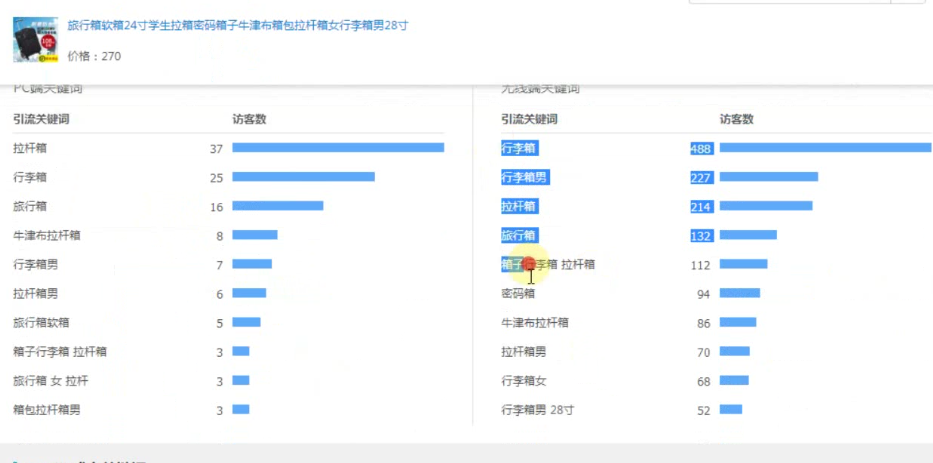
Task: Click the wireless 访客数 column header
Action: [737, 119]
